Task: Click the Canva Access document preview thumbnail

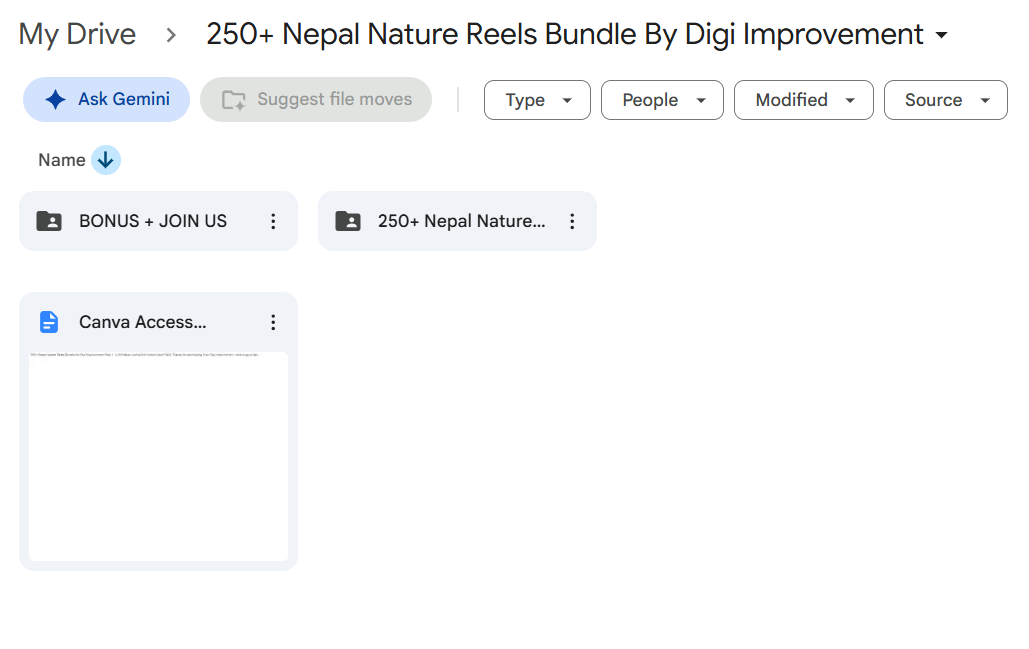Action: tap(158, 457)
